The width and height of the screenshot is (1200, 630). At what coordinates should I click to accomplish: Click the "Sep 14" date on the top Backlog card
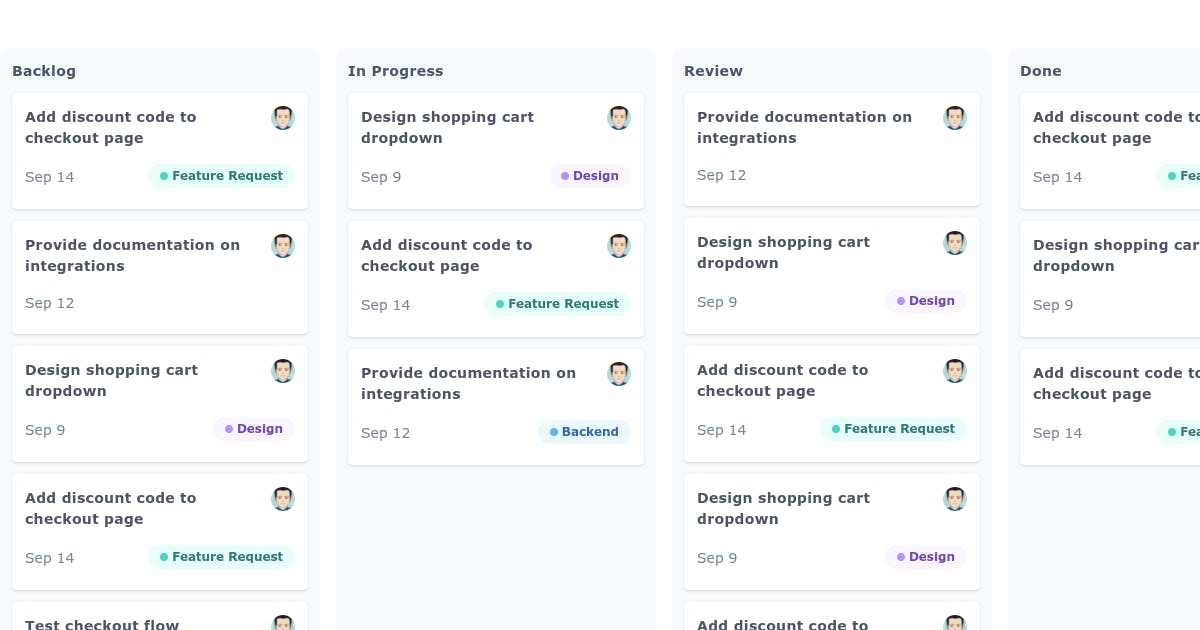49,177
